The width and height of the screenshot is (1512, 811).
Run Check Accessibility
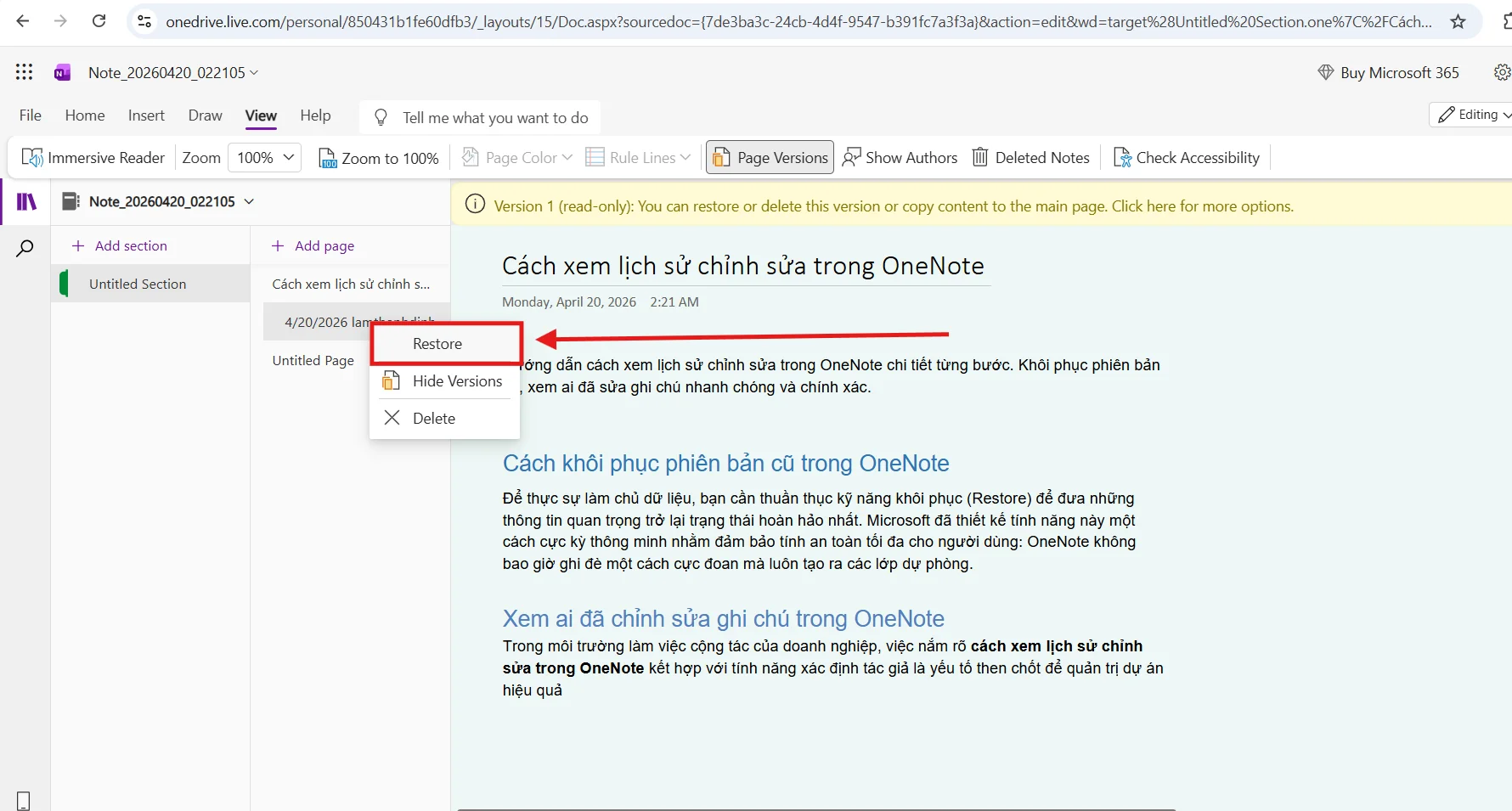(1187, 157)
